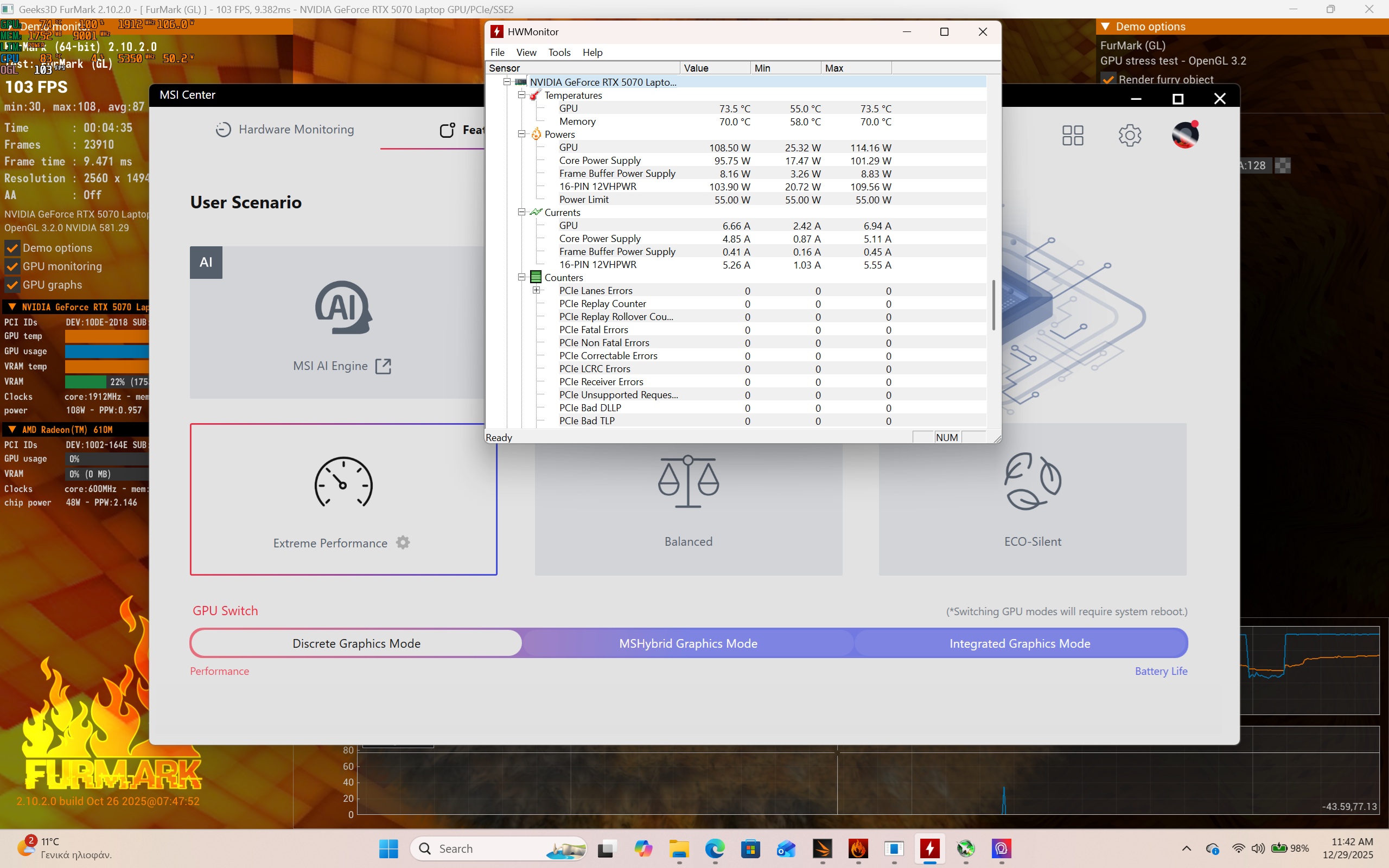Click the HWMonitor vertical scrollbar thumb

tap(993, 305)
